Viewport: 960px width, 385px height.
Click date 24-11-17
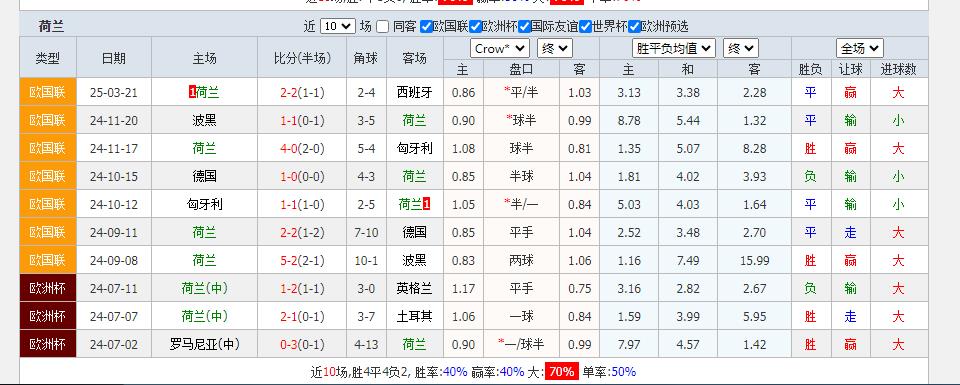point(114,148)
